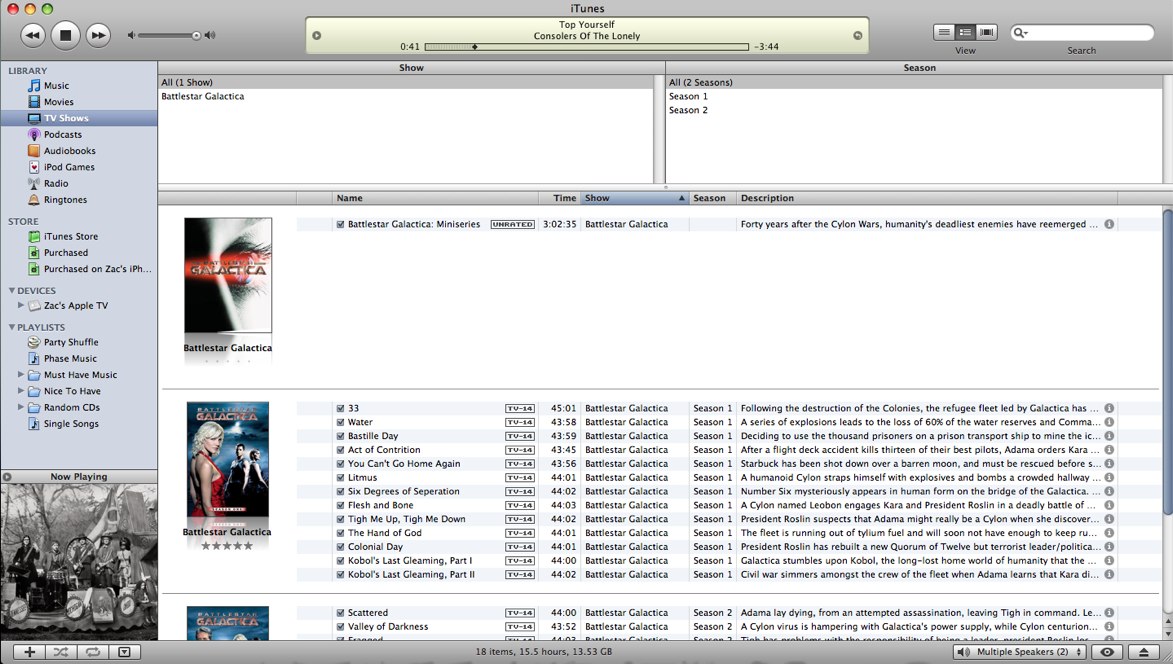Click the playback progress bar for Top Yourself
This screenshot has width=1173, height=664.
(x=586, y=46)
